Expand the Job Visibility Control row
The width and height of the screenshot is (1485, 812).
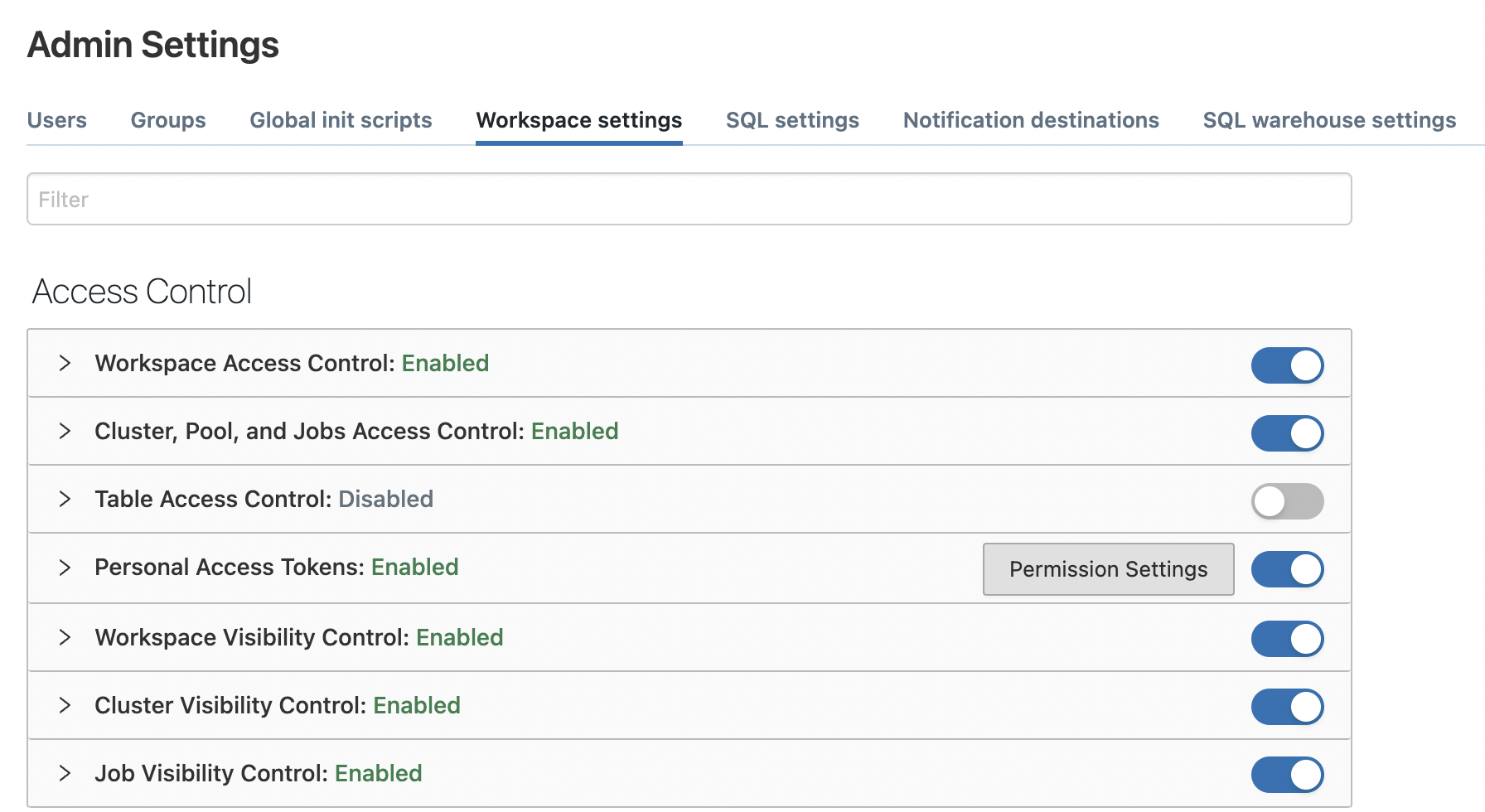tap(65, 774)
